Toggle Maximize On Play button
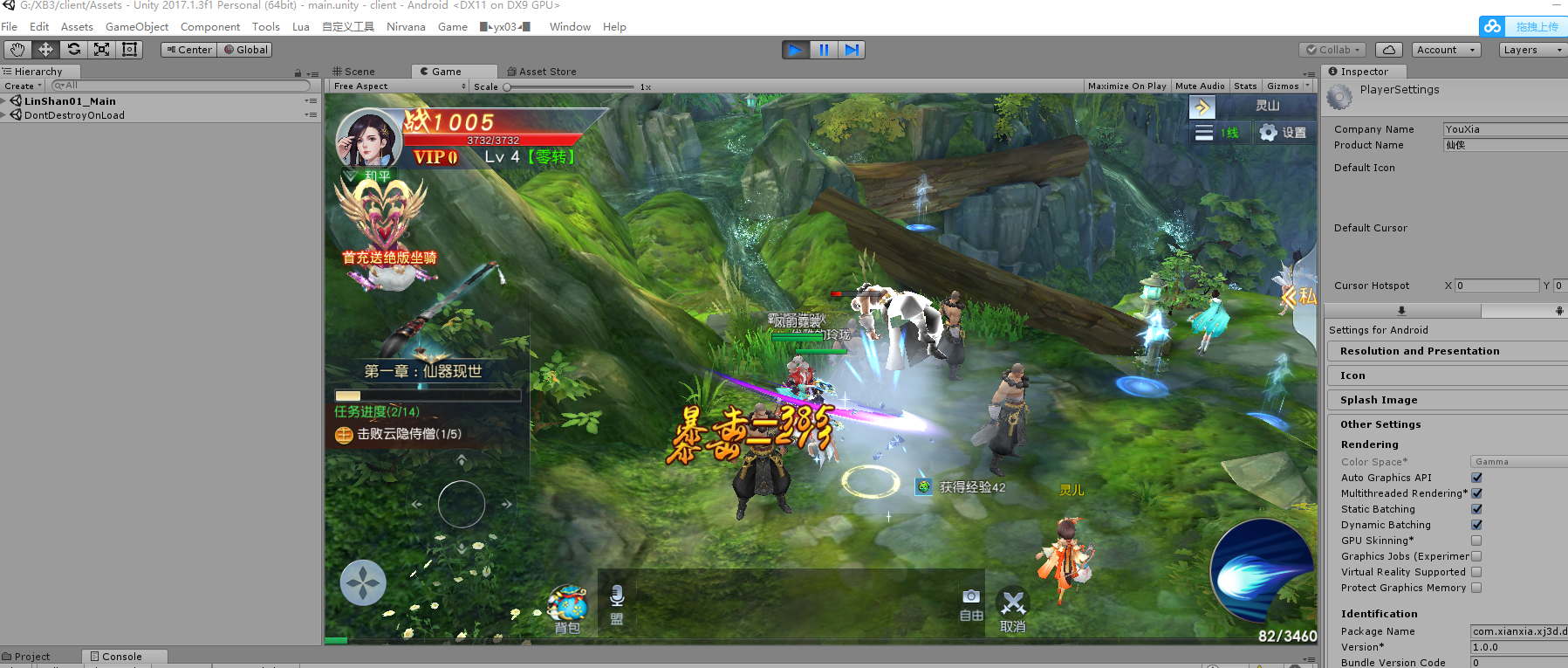The image size is (1568, 668). pyautogui.click(x=1126, y=86)
